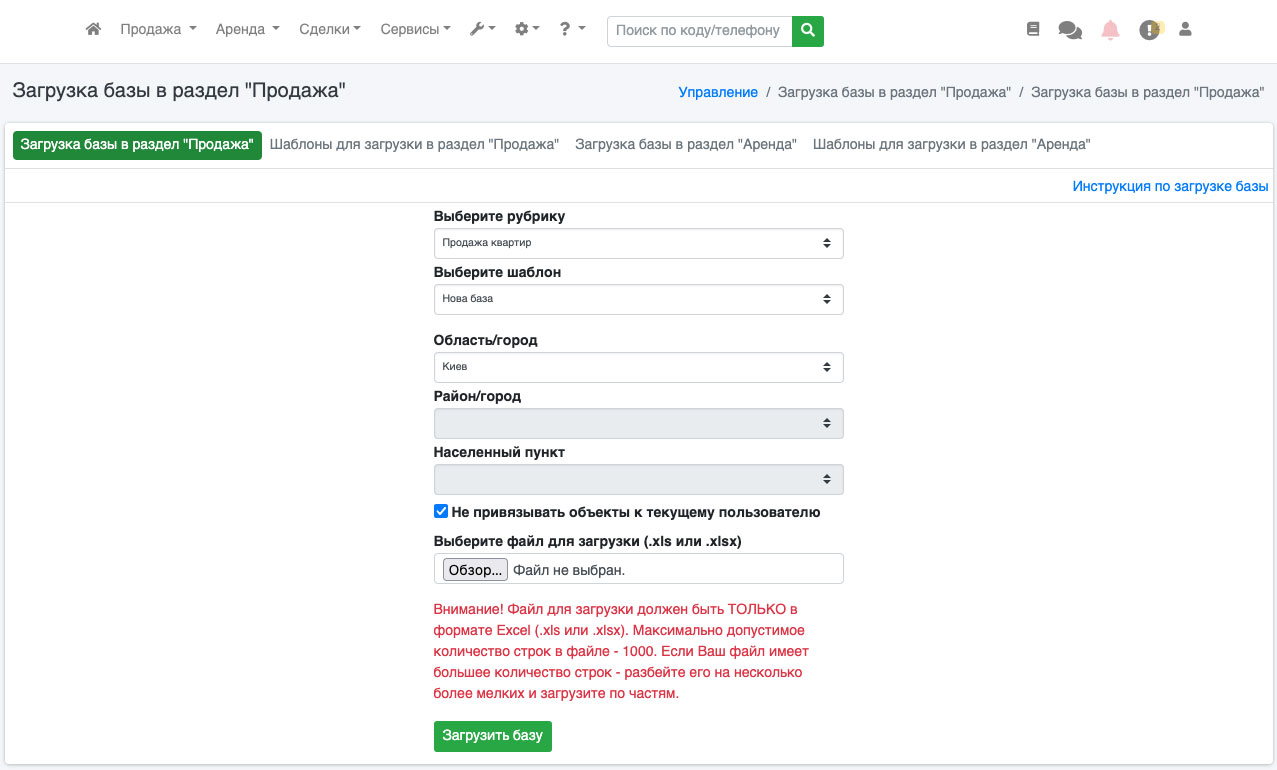Open the question mark help menu
Viewport: 1277px width, 770px height.
[x=572, y=30]
